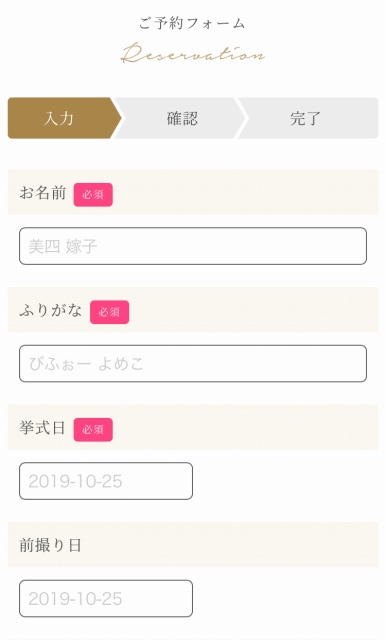Open the 完了 step tab
The width and height of the screenshot is (386, 640).
click(308, 118)
